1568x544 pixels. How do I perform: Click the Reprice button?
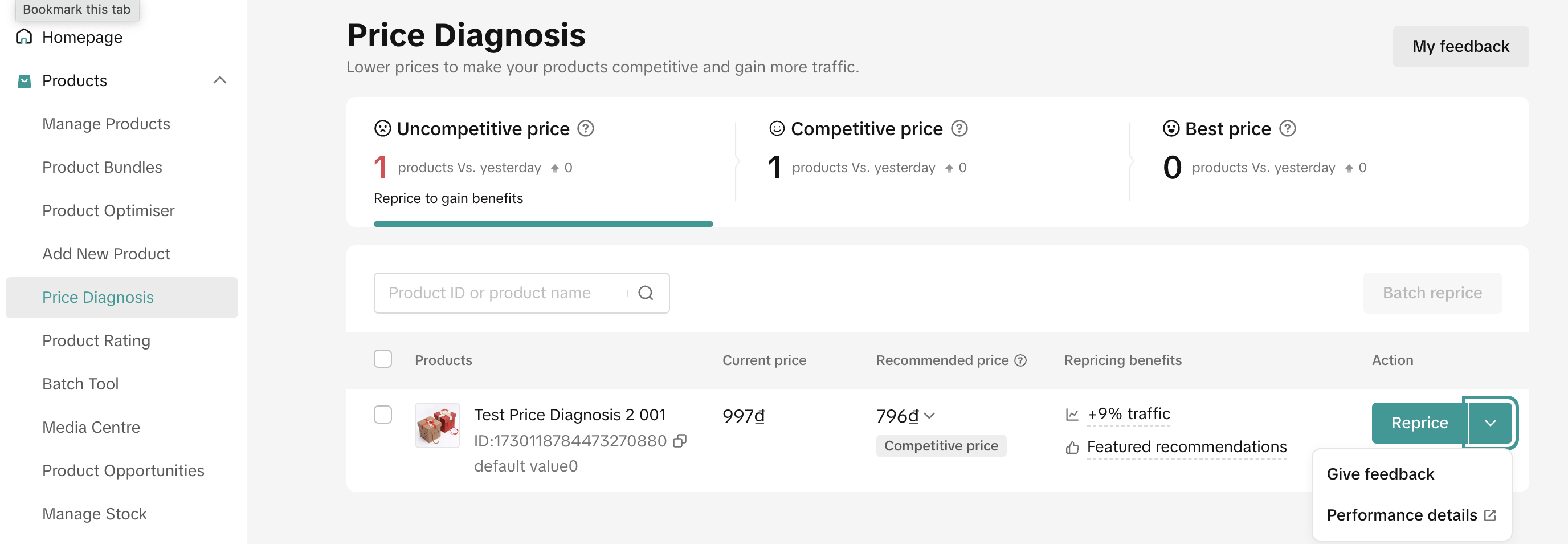(x=1419, y=423)
